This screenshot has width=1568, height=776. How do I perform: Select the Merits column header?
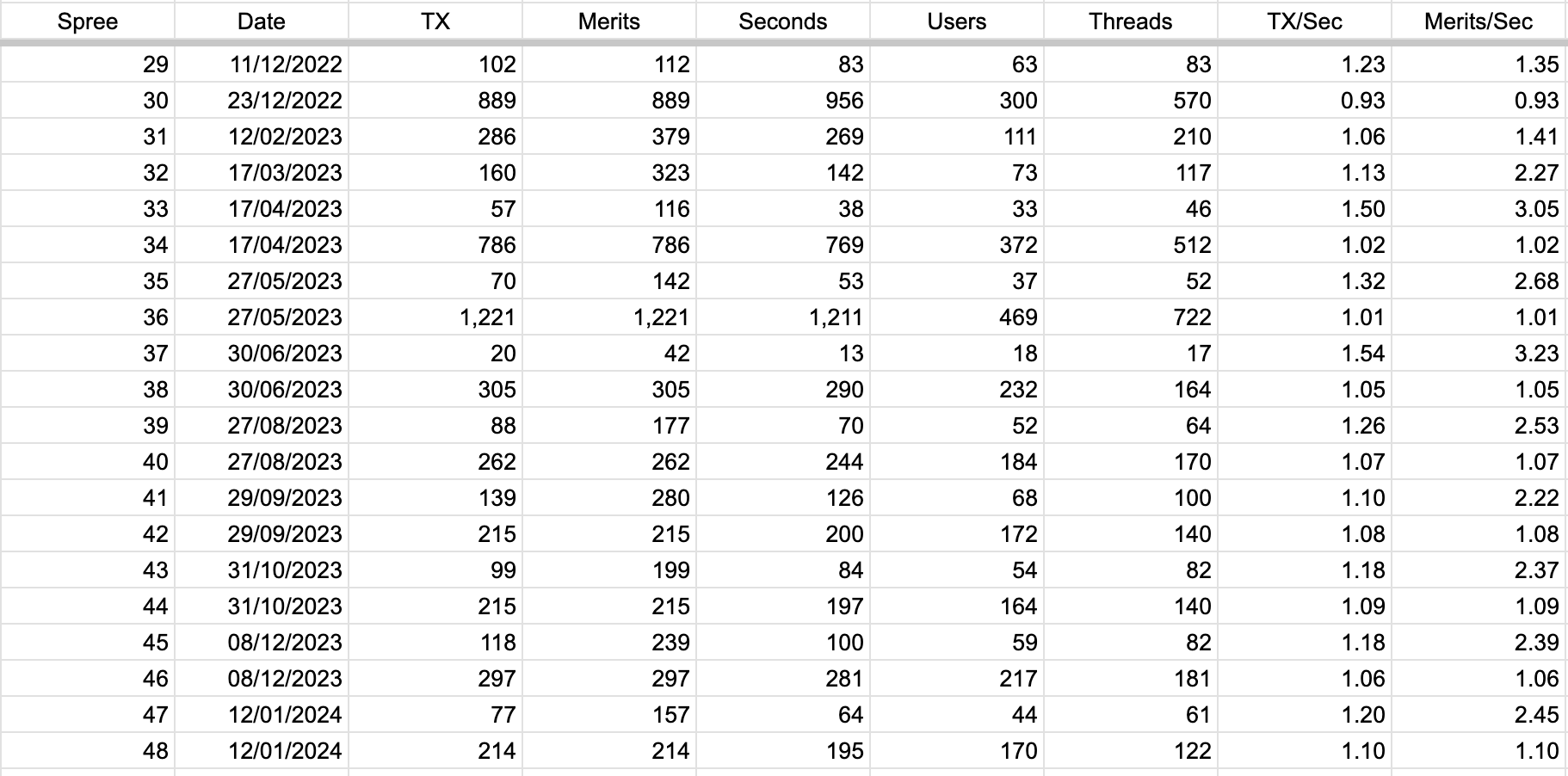click(609, 21)
